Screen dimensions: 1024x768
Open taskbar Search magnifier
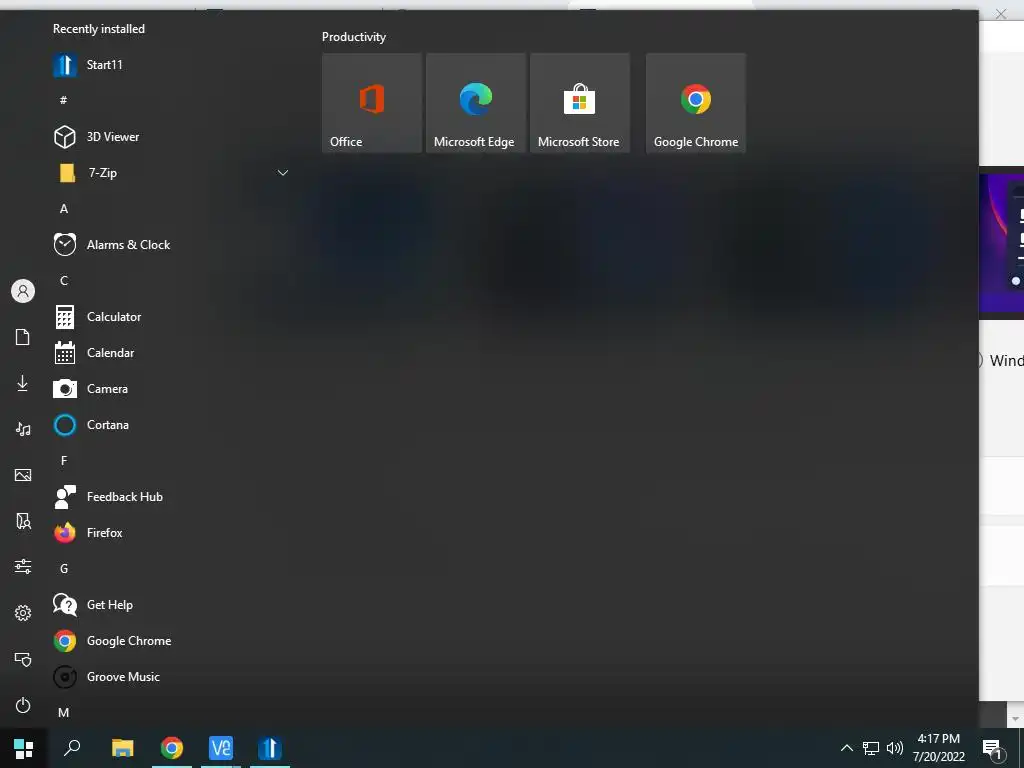pos(72,748)
